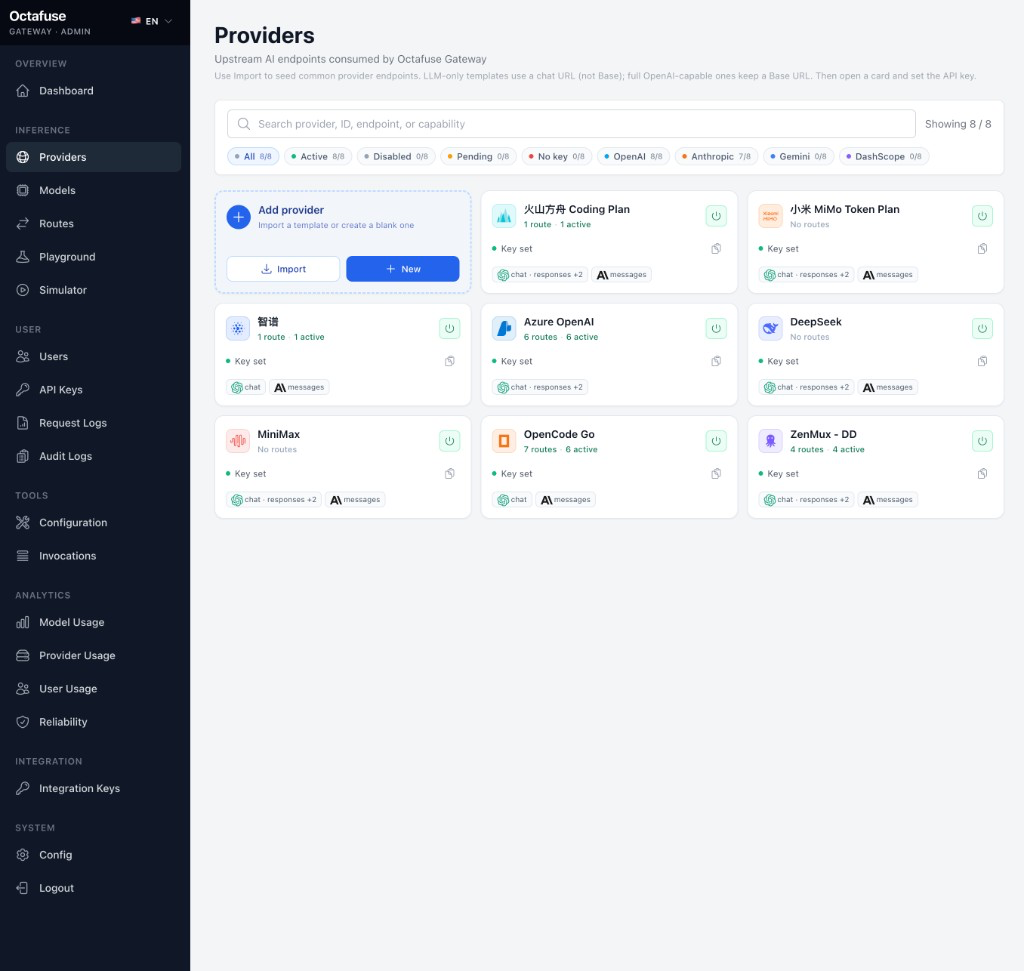Click "7 routes" on OpenCode Go

(540, 449)
